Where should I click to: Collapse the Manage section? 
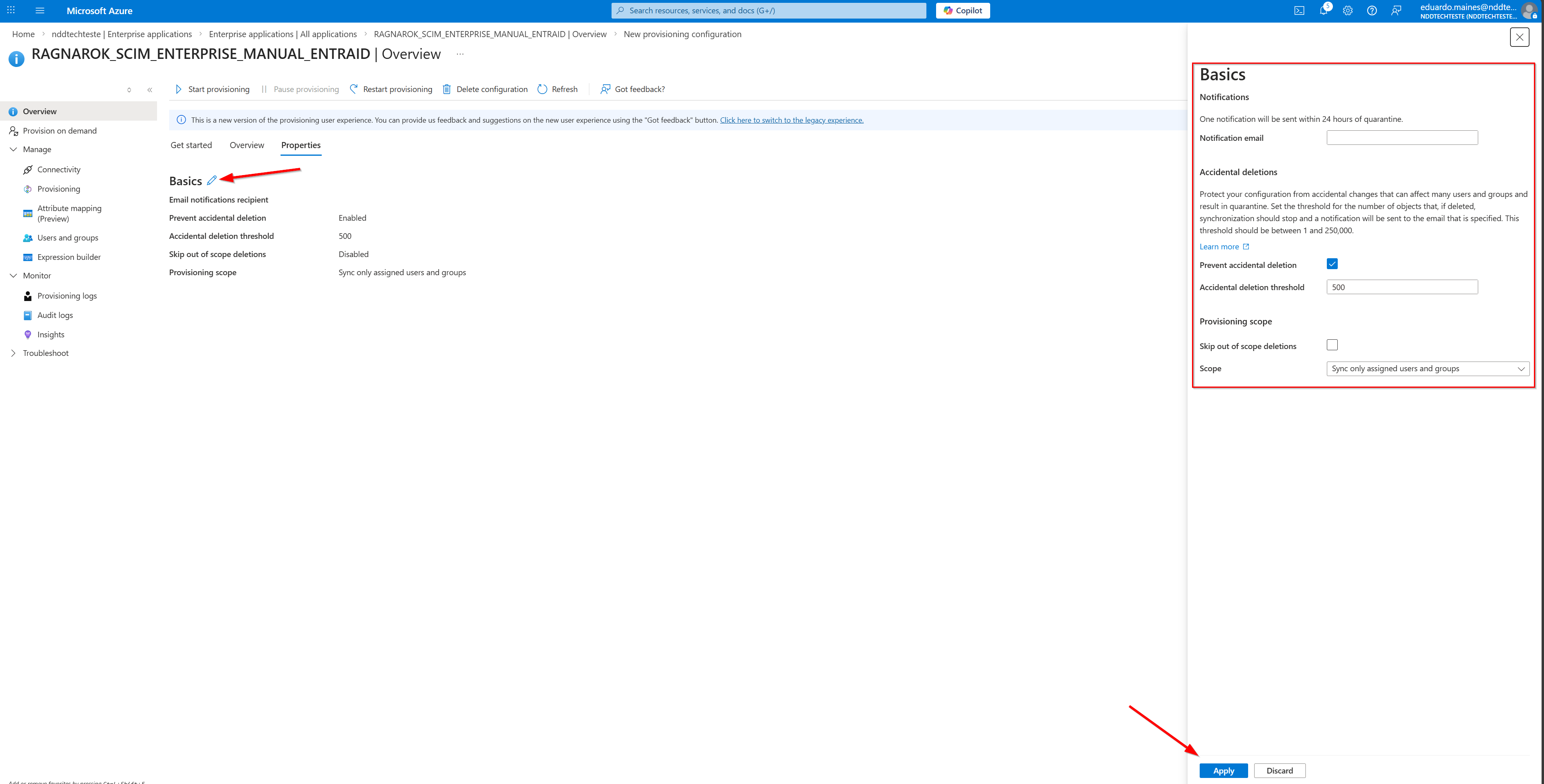[x=13, y=149]
